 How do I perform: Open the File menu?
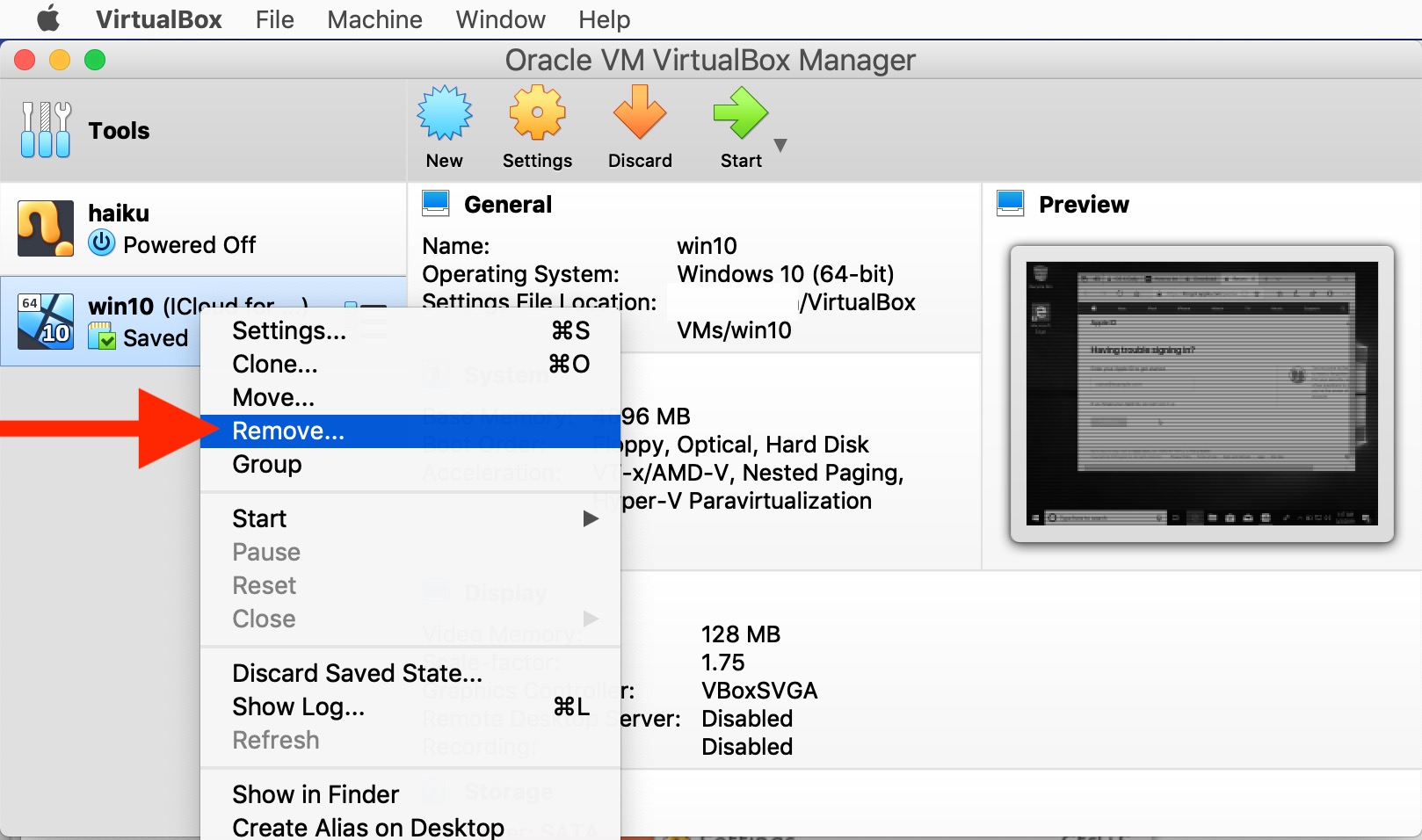[x=274, y=19]
